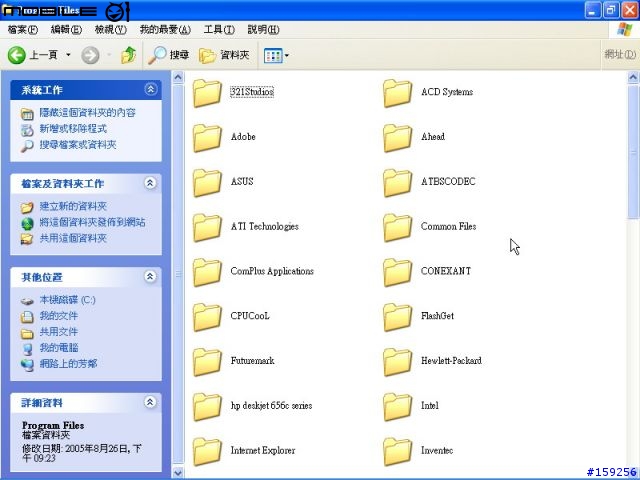This screenshot has width=640, height=480.
Task: Open Views dropdown arrow
Action: coord(287,56)
